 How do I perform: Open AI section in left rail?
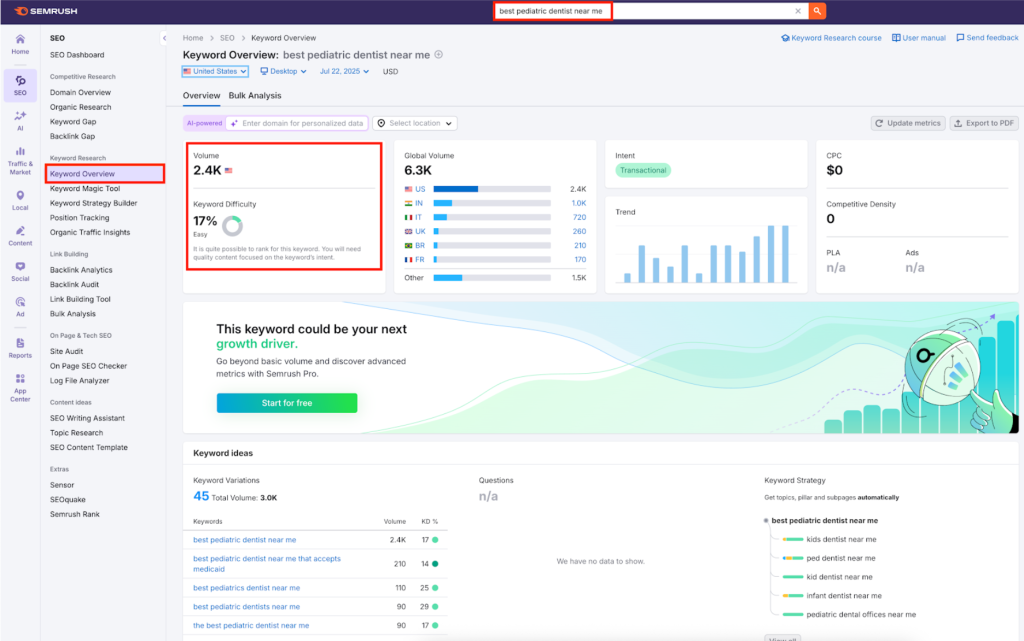[x=20, y=121]
